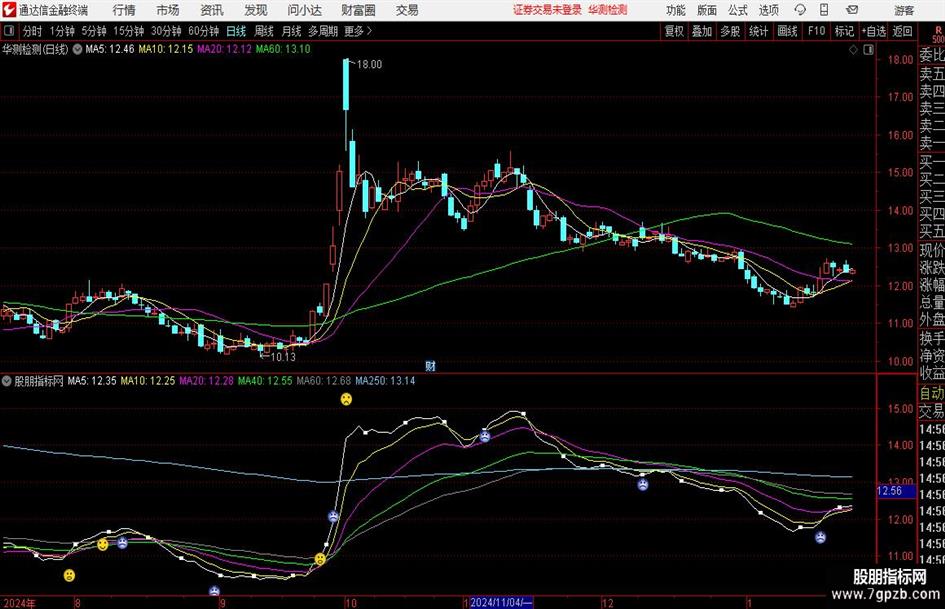Switch to the 分时 period tab
The height and width of the screenshot is (609, 945).
pyautogui.click(x=32, y=31)
